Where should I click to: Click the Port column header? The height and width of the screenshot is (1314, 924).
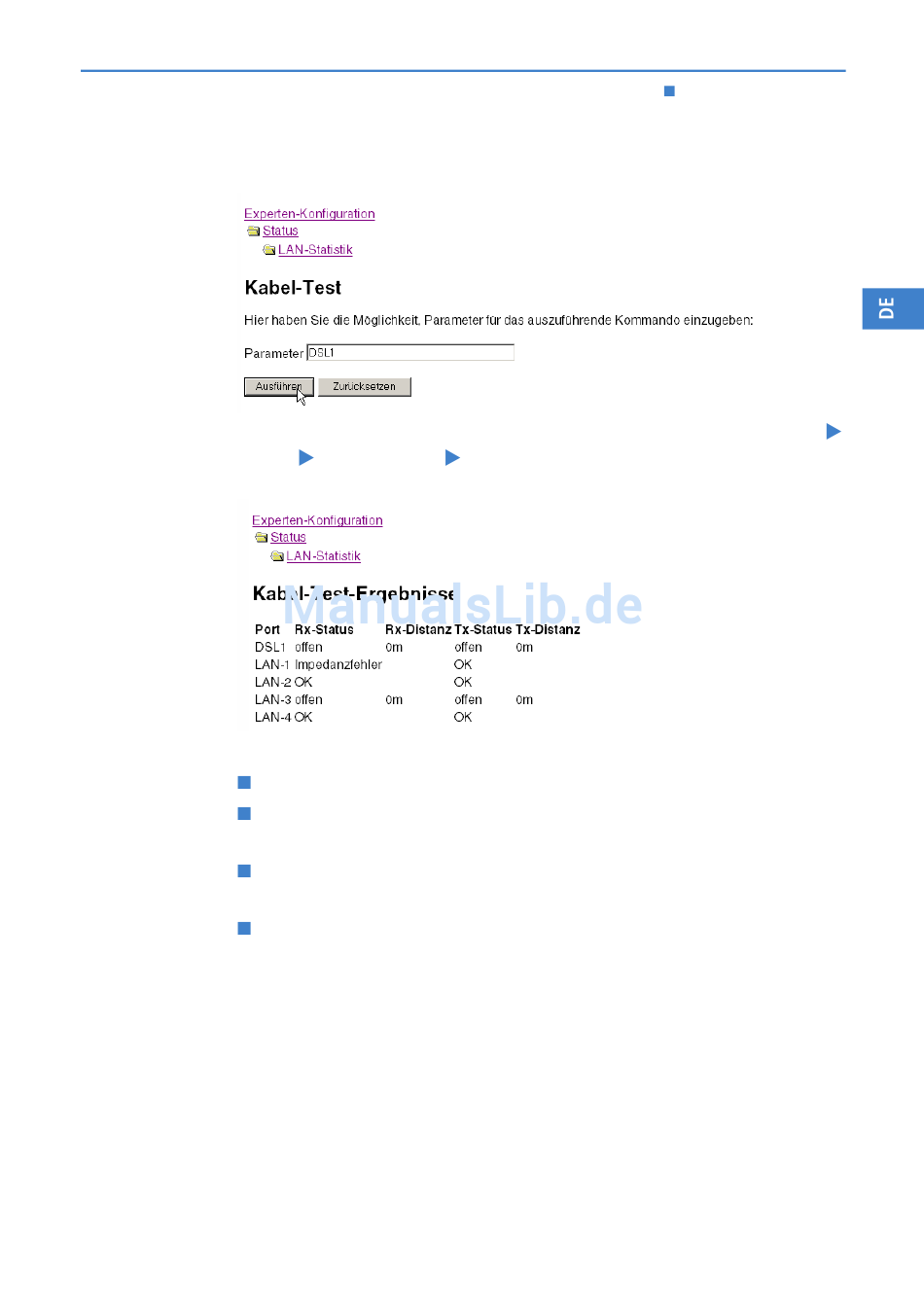(267, 630)
